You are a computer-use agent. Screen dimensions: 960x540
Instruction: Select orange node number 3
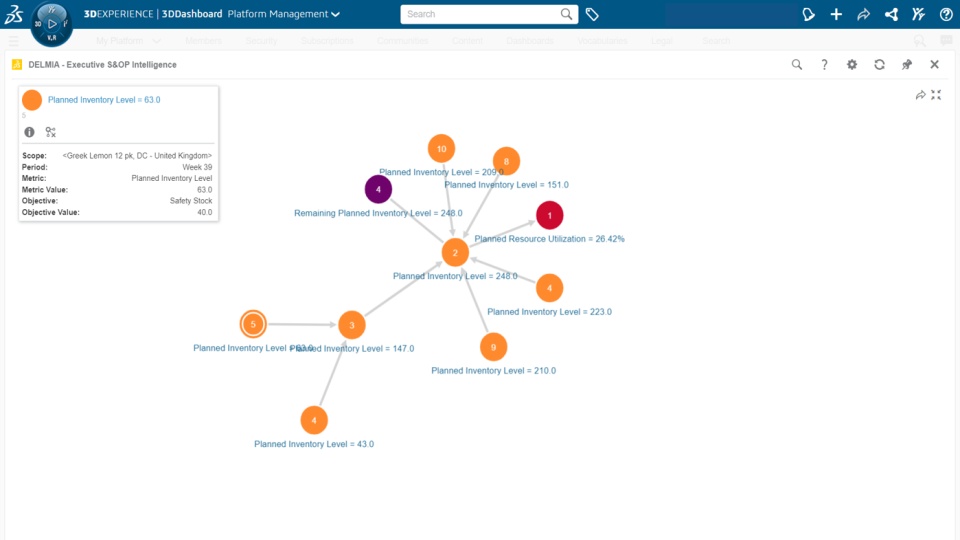pyautogui.click(x=351, y=324)
